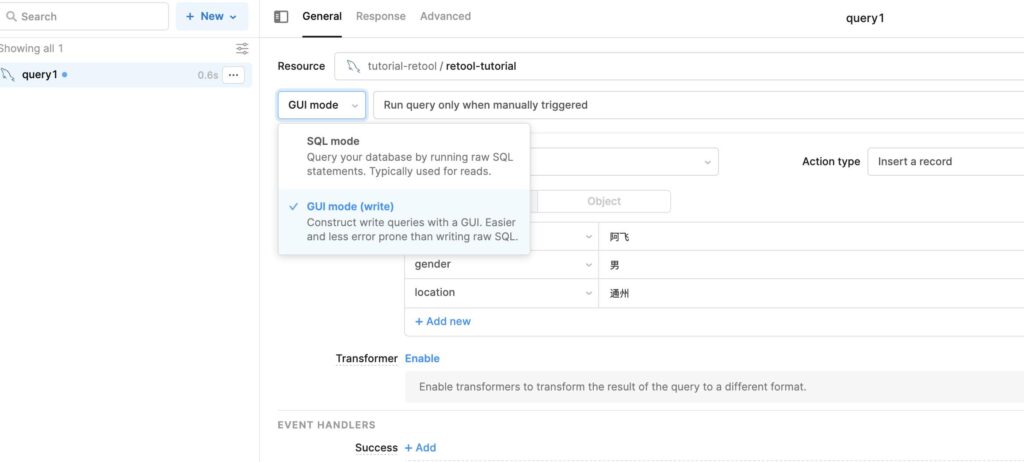Open the New query dropdown button
Viewport: 1024px width, 462px height.
212,16
